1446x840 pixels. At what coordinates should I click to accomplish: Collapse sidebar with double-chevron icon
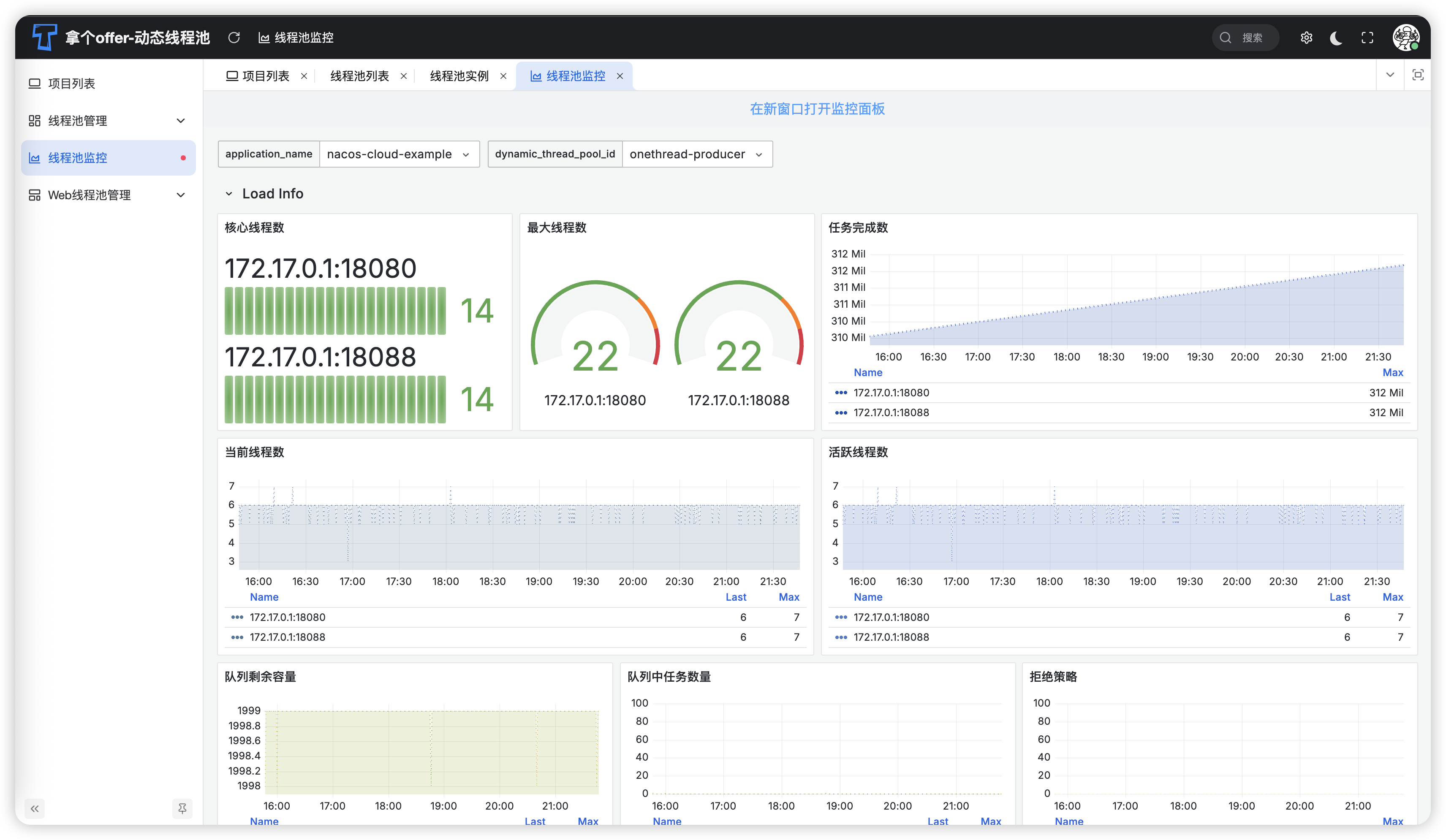pyautogui.click(x=35, y=808)
